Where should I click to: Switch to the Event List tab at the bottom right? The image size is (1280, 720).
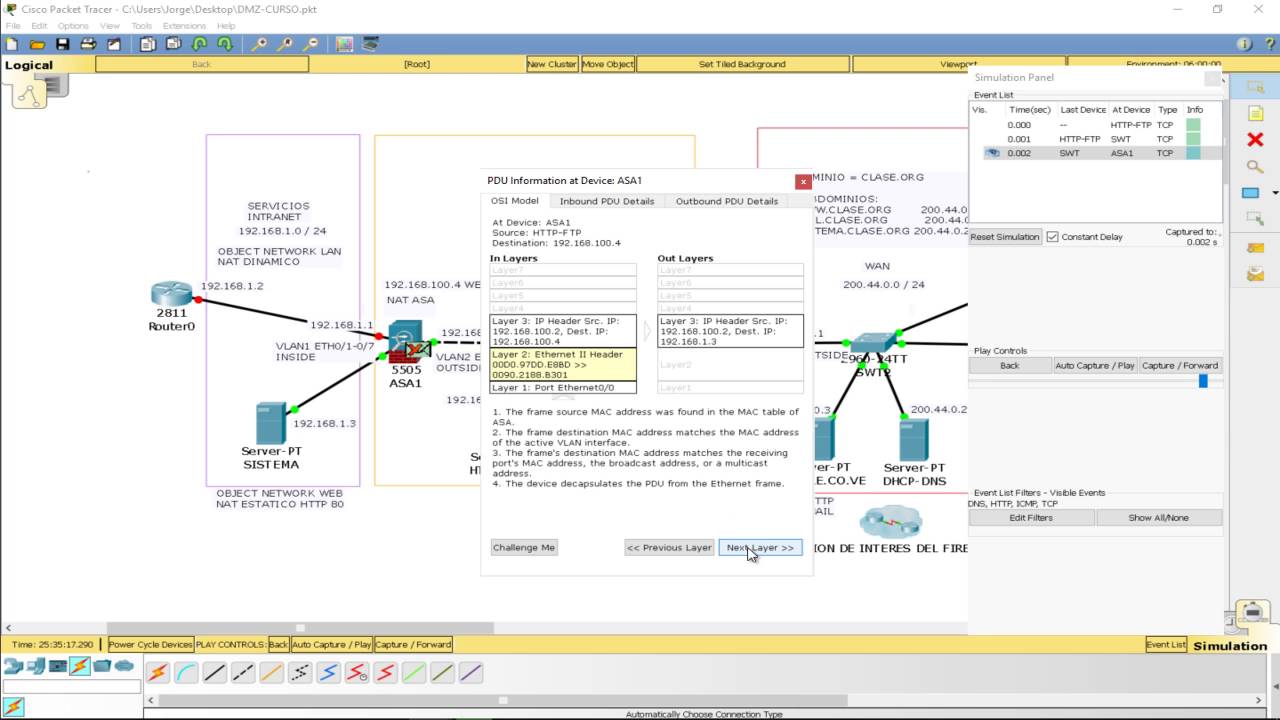(1166, 645)
